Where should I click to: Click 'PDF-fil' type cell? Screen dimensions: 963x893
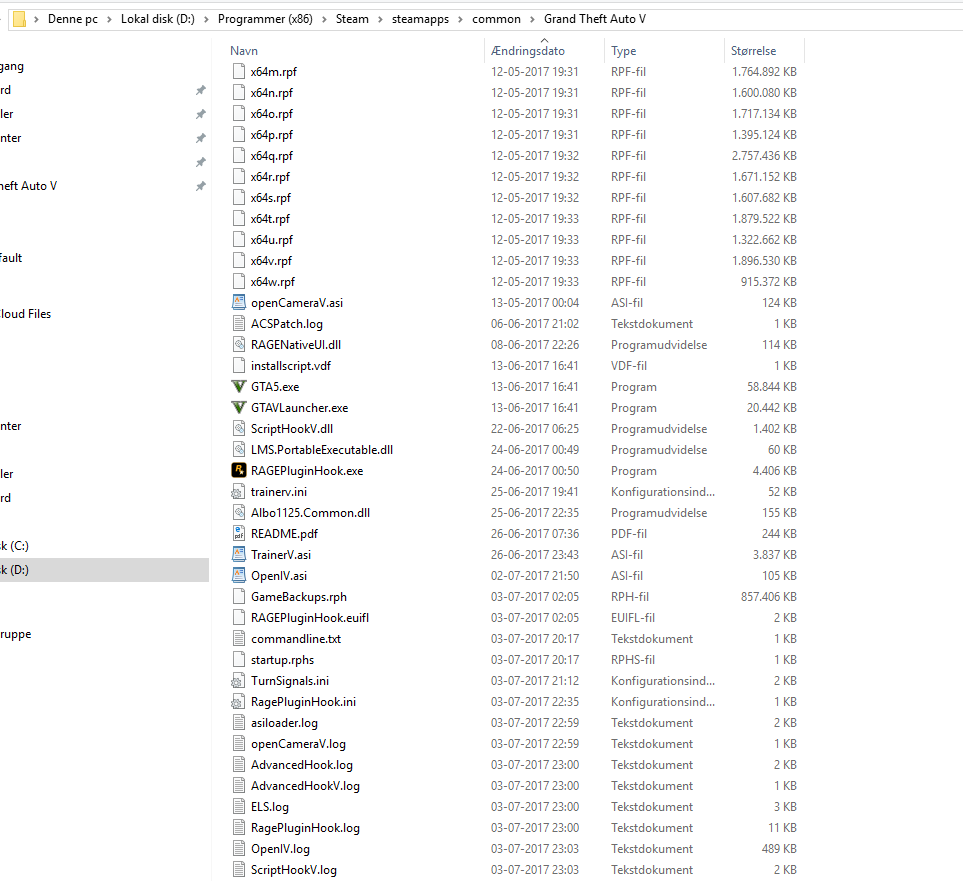tap(629, 534)
